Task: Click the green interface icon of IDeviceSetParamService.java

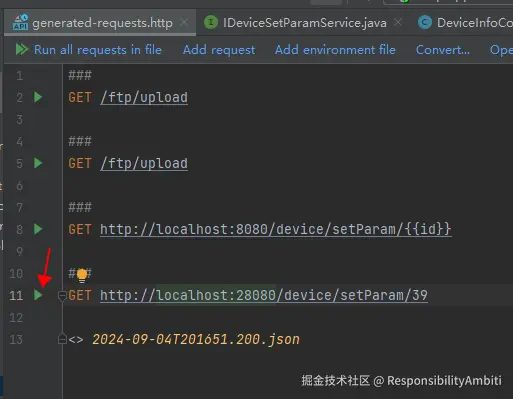Action: tap(211, 22)
